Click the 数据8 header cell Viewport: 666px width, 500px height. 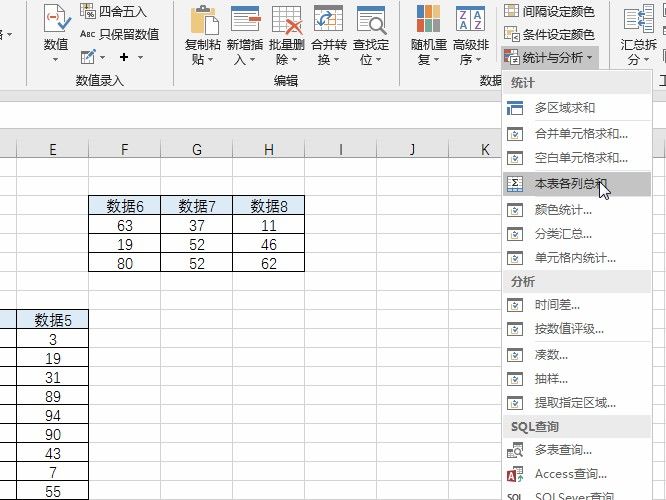click(268, 206)
